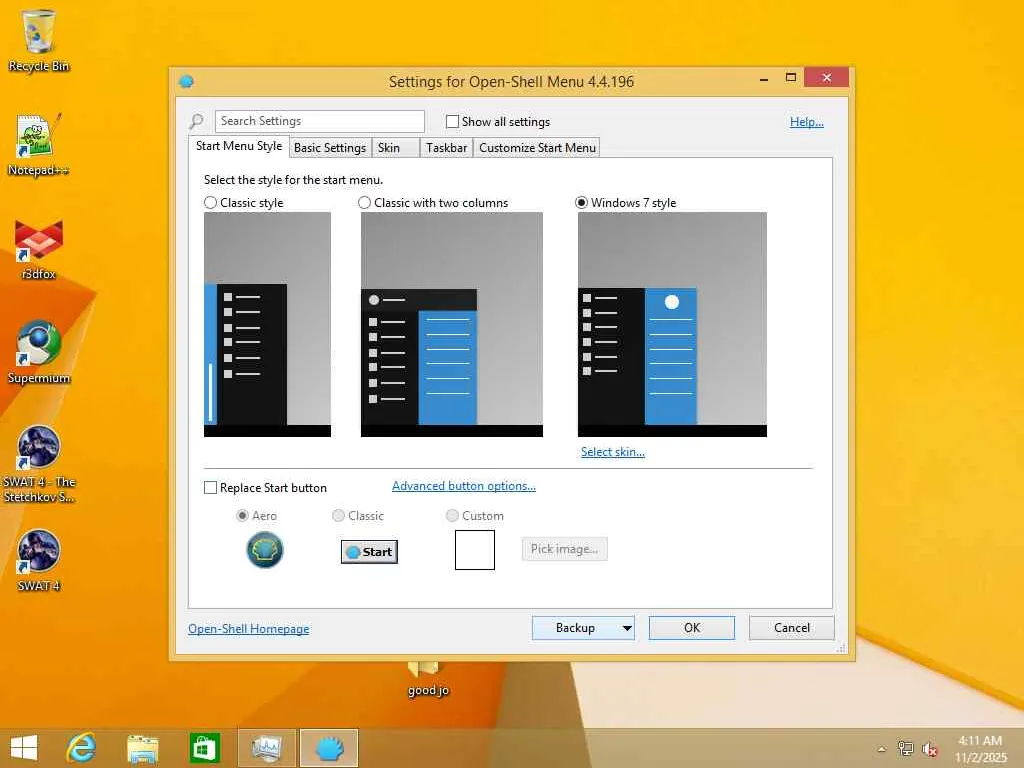Open the network tray icon
Image resolution: width=1024 pixels, height=768 pixels.
click(905, 748)
